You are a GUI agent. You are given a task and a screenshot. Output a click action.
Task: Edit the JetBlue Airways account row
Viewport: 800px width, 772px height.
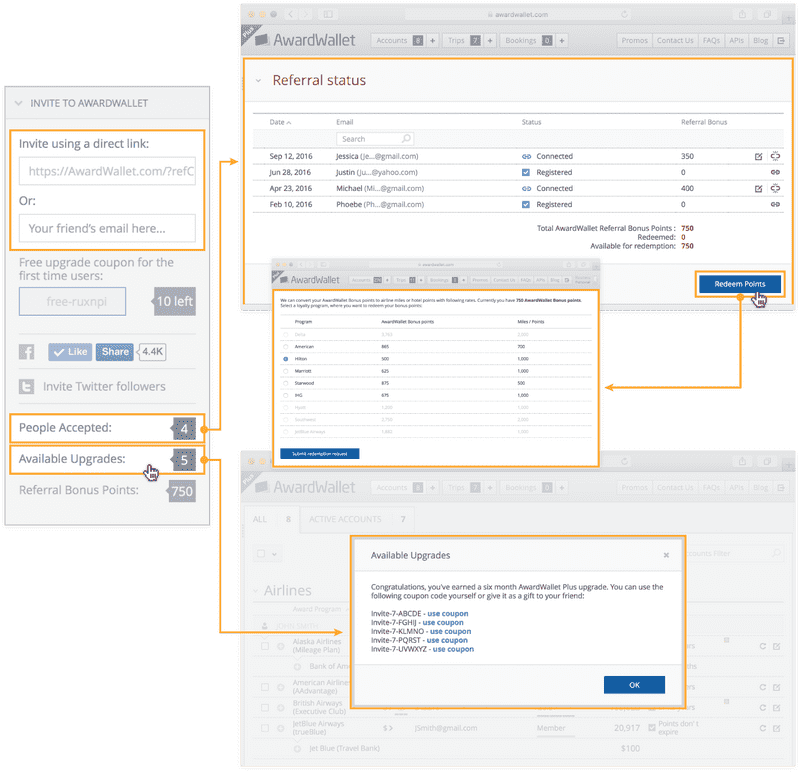click(776, 728)
